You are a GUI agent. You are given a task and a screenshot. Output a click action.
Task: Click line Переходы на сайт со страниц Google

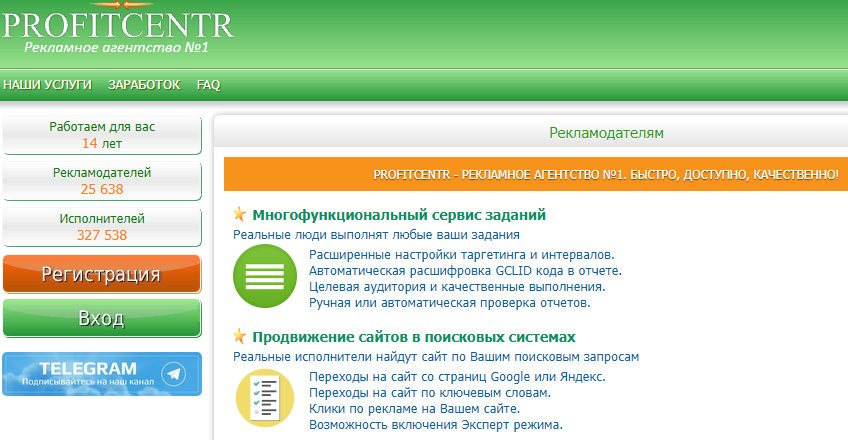tap(458, 377)
